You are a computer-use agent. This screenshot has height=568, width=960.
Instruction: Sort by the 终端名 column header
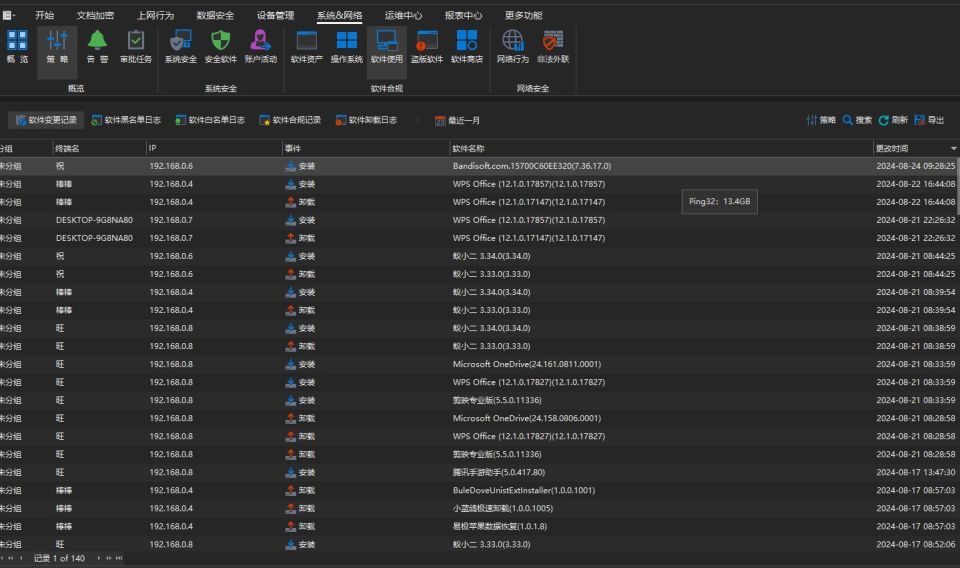point(99,149)
